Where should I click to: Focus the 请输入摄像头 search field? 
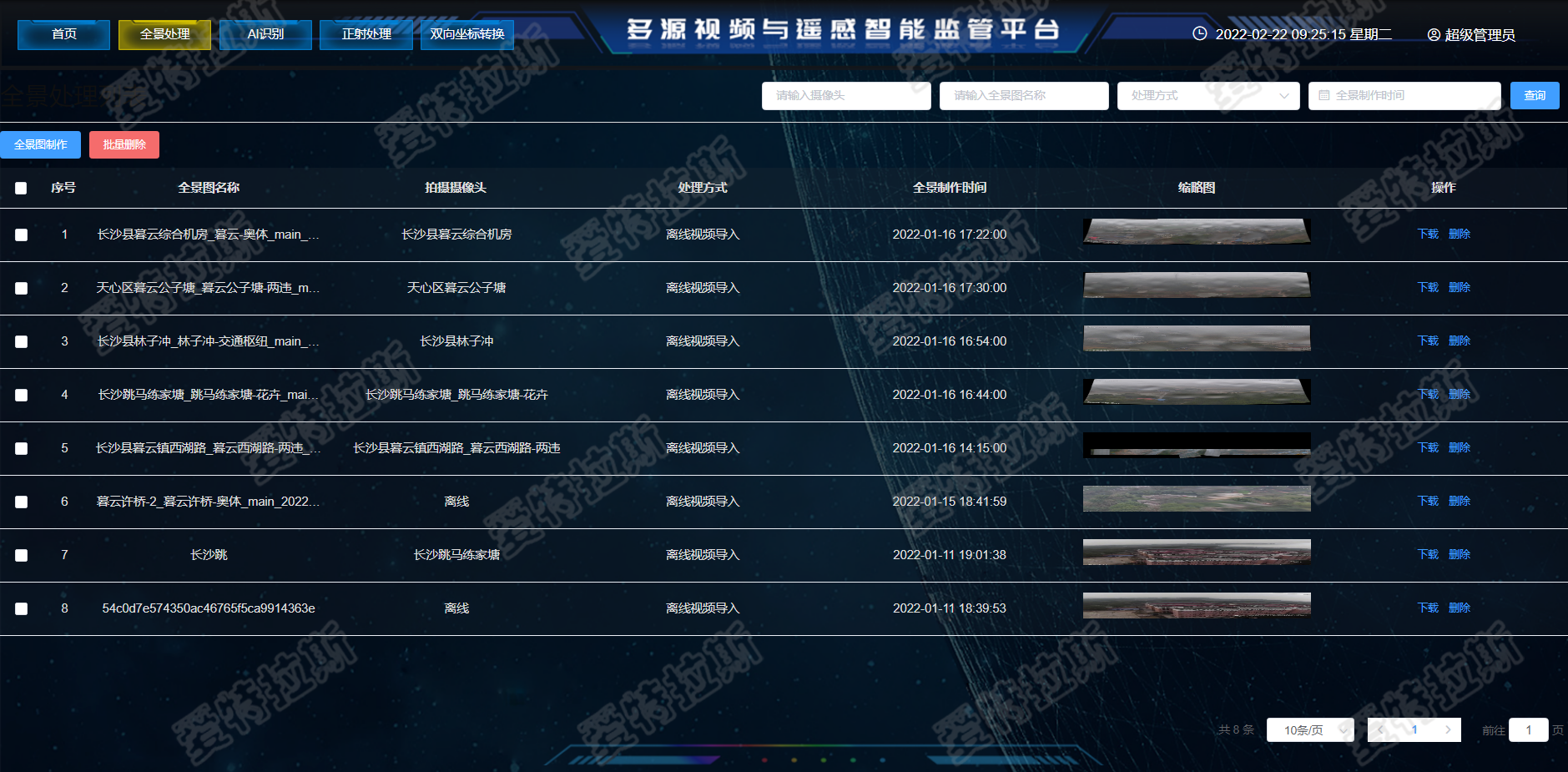pos(845,96)
